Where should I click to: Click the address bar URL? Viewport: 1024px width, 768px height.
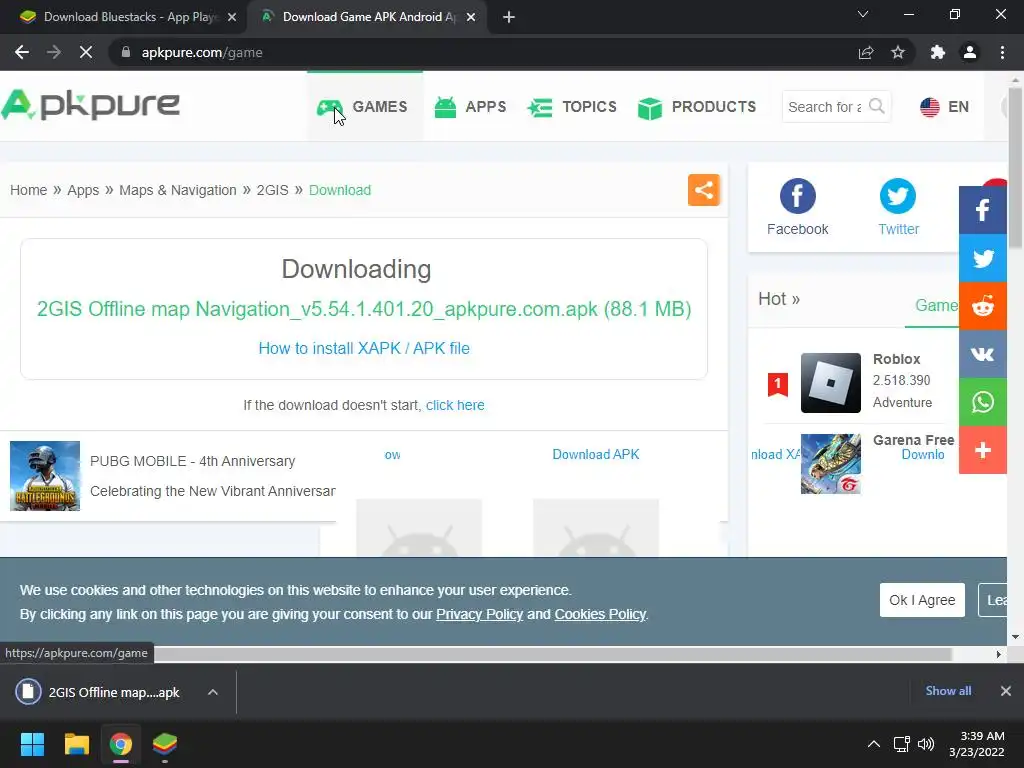pyautogui.click(x=202, y=52)
